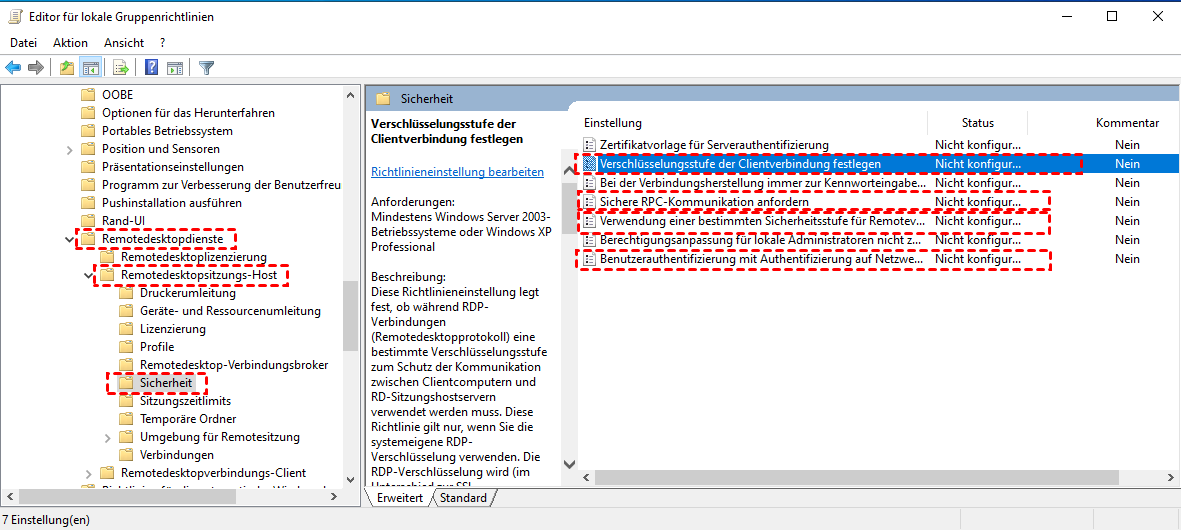
Task: Click folder icon beside Temporäre Ordner
Action: pos(126,419)
